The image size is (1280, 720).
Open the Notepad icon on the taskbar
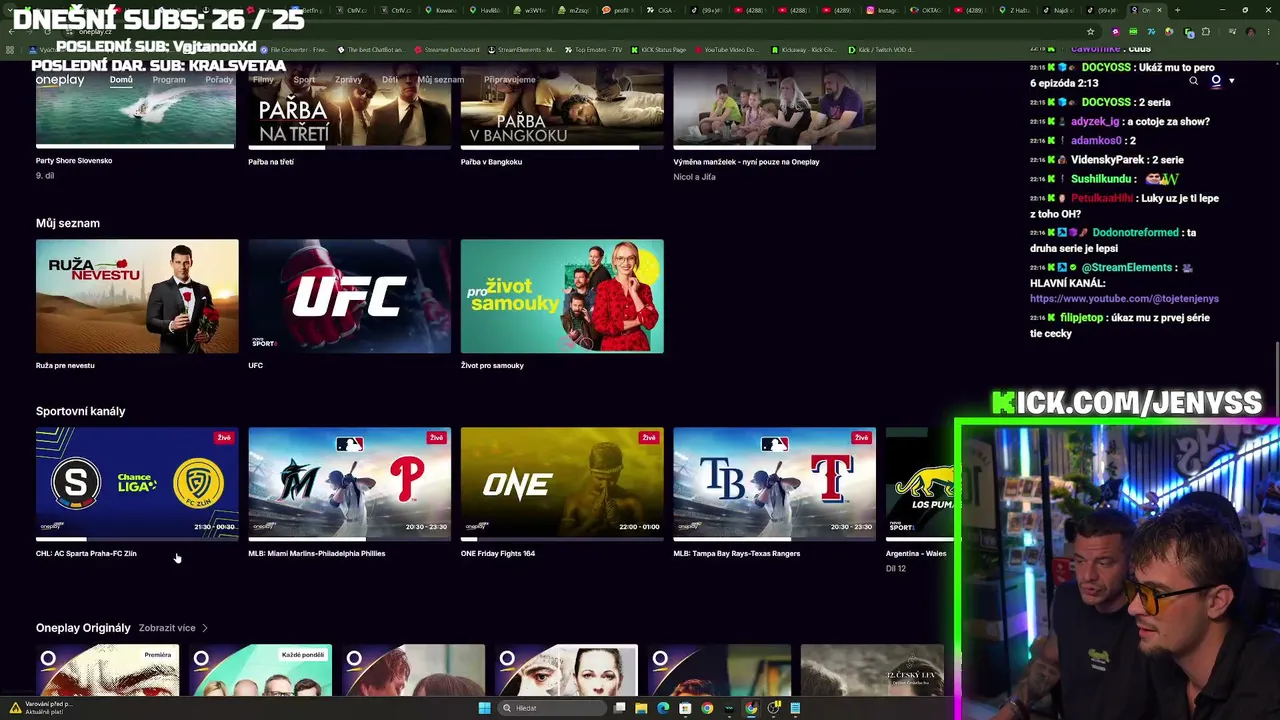tap(795, 708)
